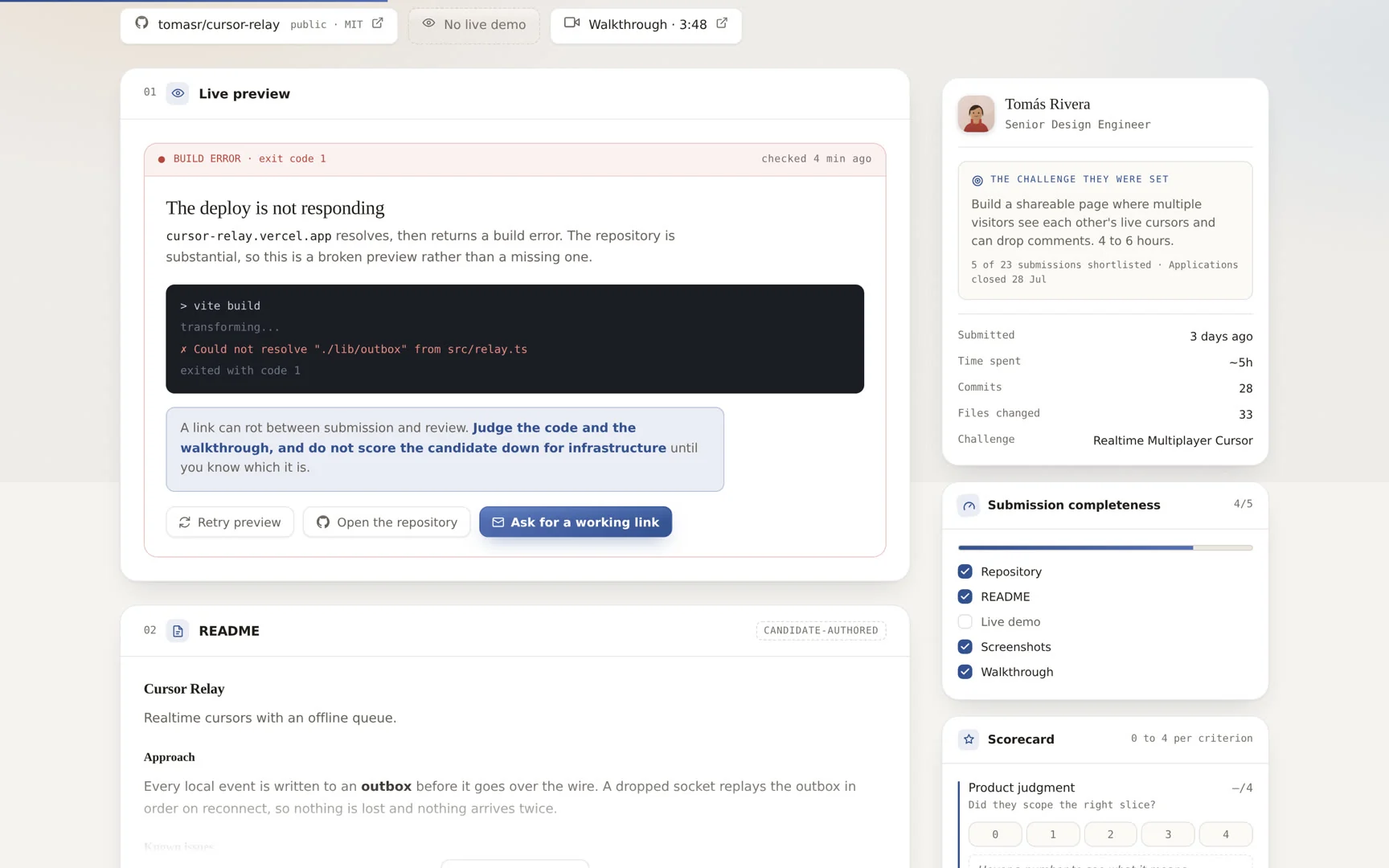
Task: Click the external-link icon after Walkthrough 3:48
Action: pyautogui.click(x=722, y=23)
